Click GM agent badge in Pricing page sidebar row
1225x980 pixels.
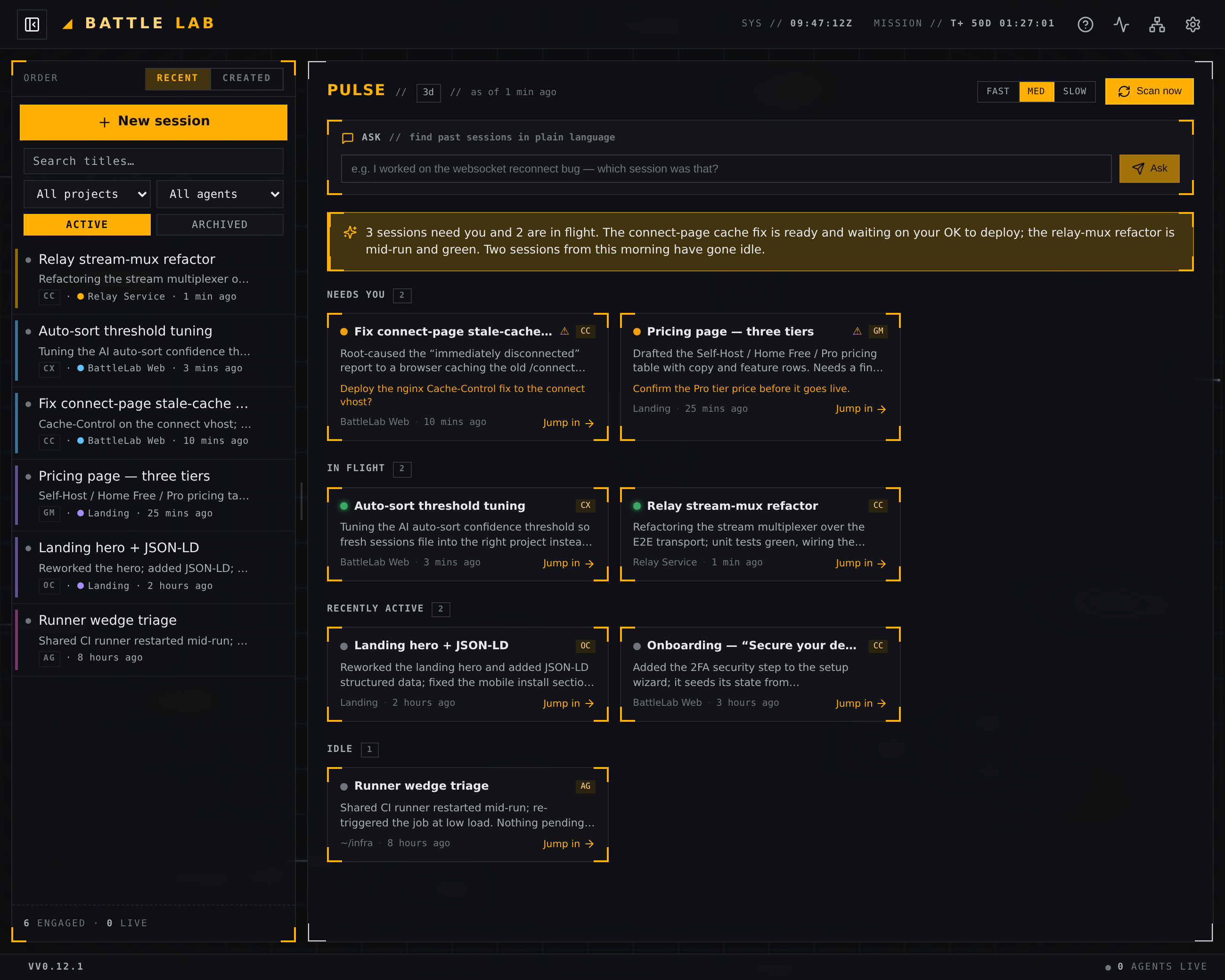[x=49, y=513]
